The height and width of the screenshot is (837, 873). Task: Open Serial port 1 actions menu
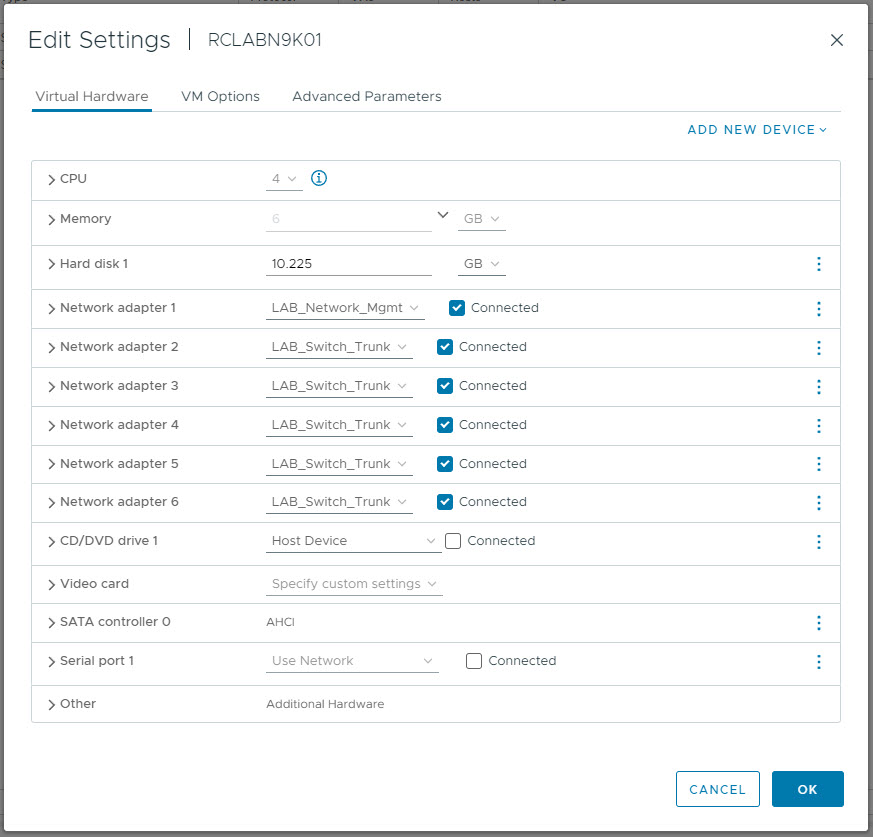pyautogui.click(x=818, y=662)
